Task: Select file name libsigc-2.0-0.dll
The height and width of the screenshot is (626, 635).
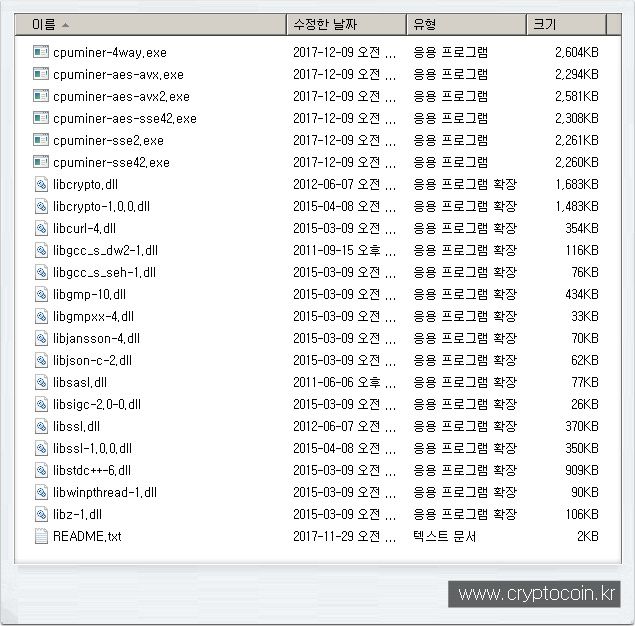Action: [97, 405]
